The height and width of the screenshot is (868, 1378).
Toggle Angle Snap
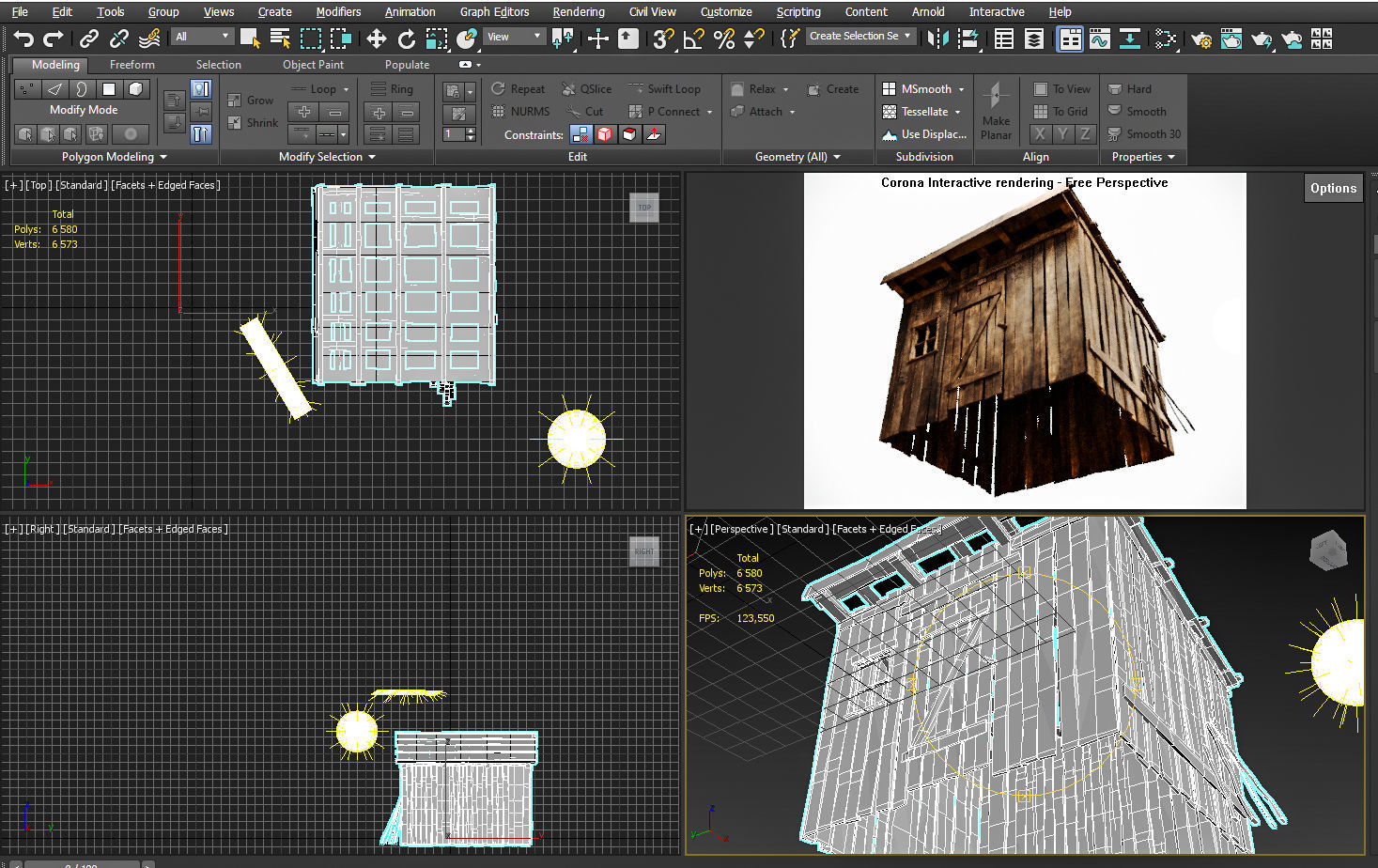tap(693, 39)
